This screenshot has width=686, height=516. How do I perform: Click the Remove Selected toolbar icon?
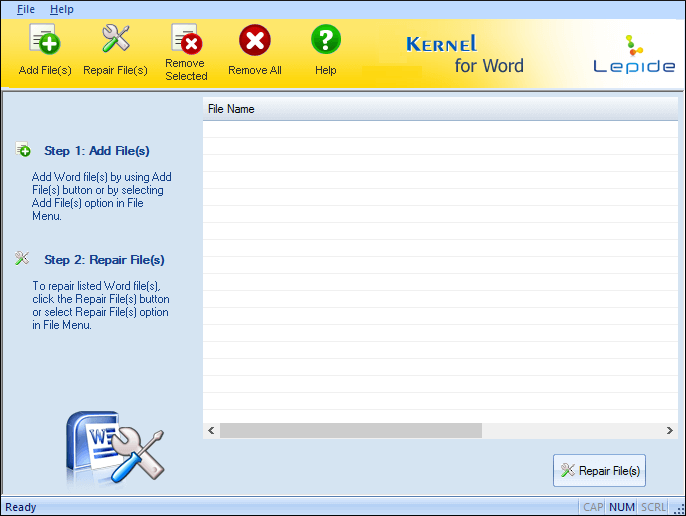click(x=186, y=39)
